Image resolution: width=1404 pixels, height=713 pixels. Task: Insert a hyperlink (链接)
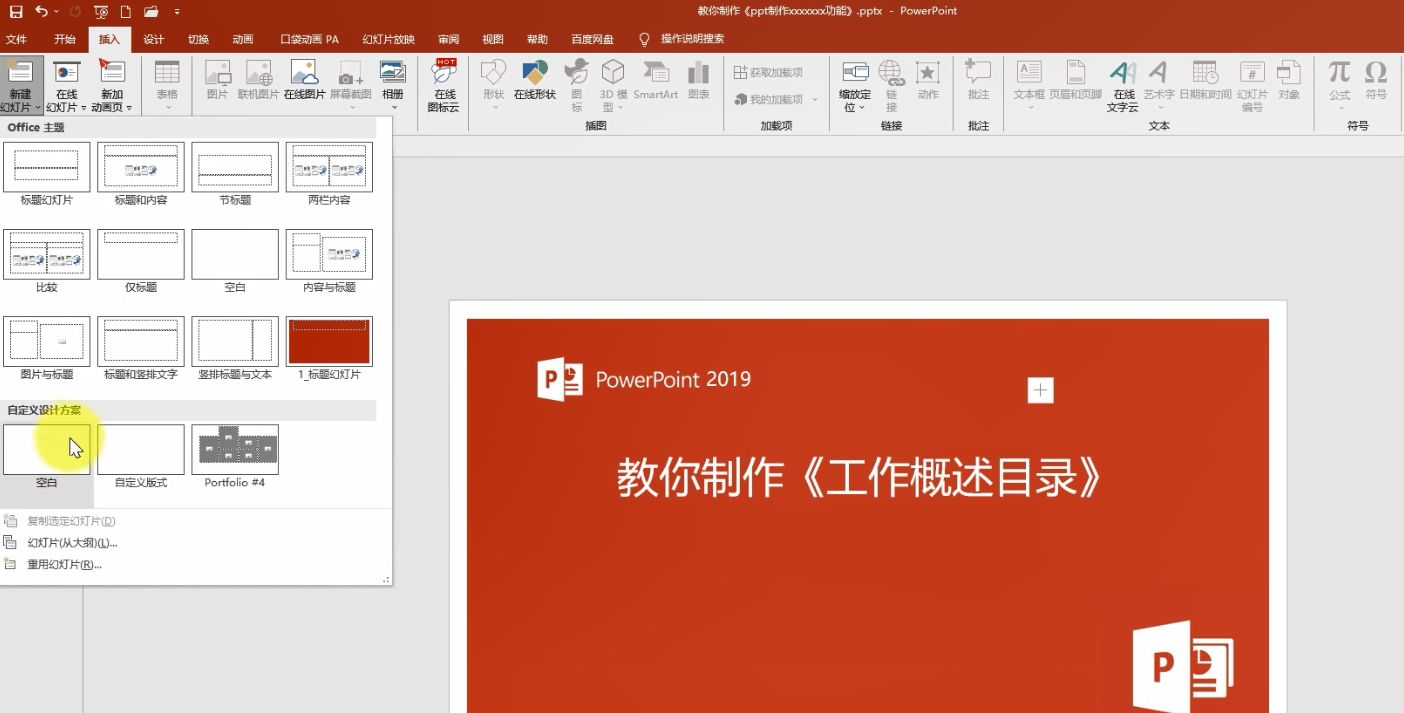tap(891, 85)
